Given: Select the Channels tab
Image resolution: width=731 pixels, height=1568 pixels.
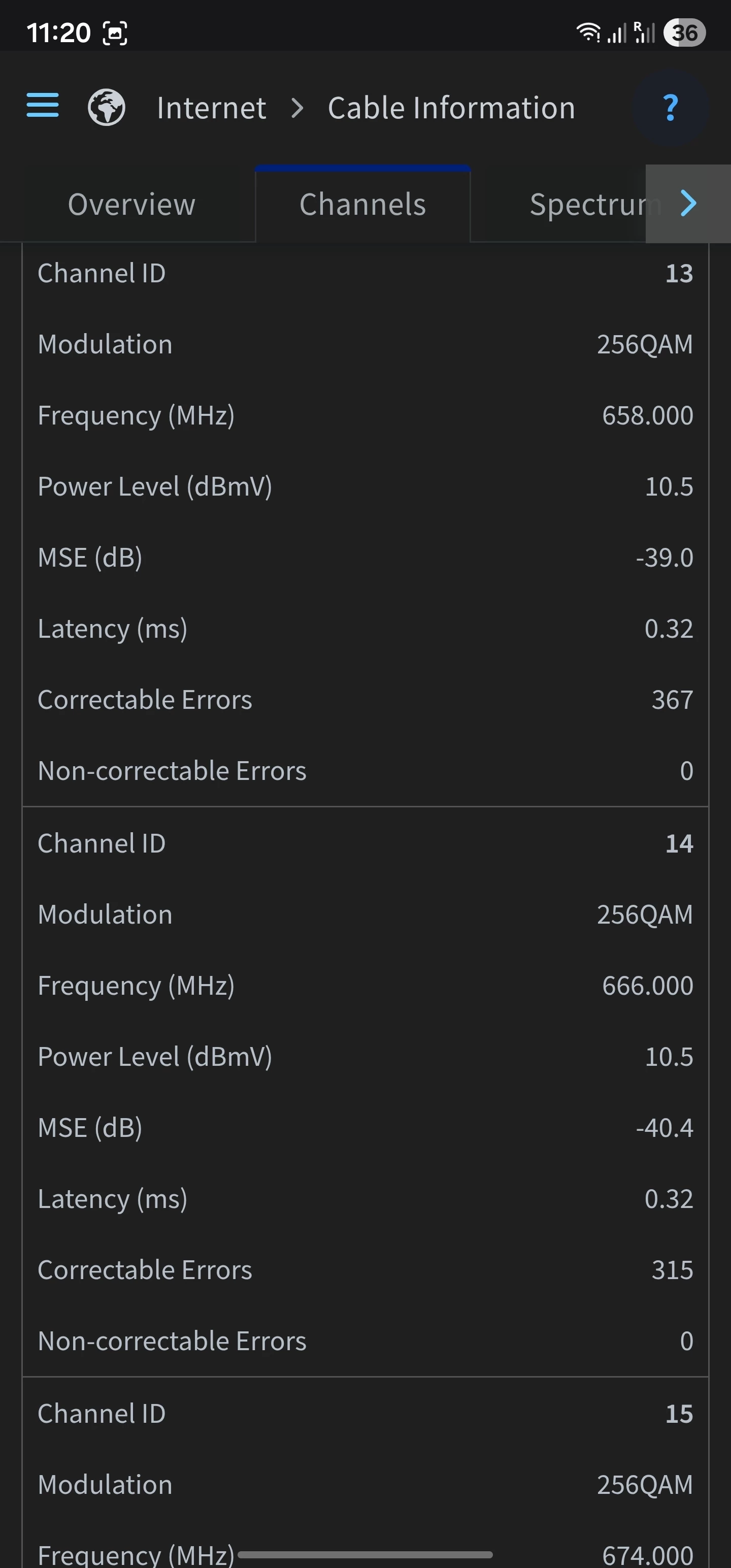Looking at the screenshot, I should click(x=363, y=205).
